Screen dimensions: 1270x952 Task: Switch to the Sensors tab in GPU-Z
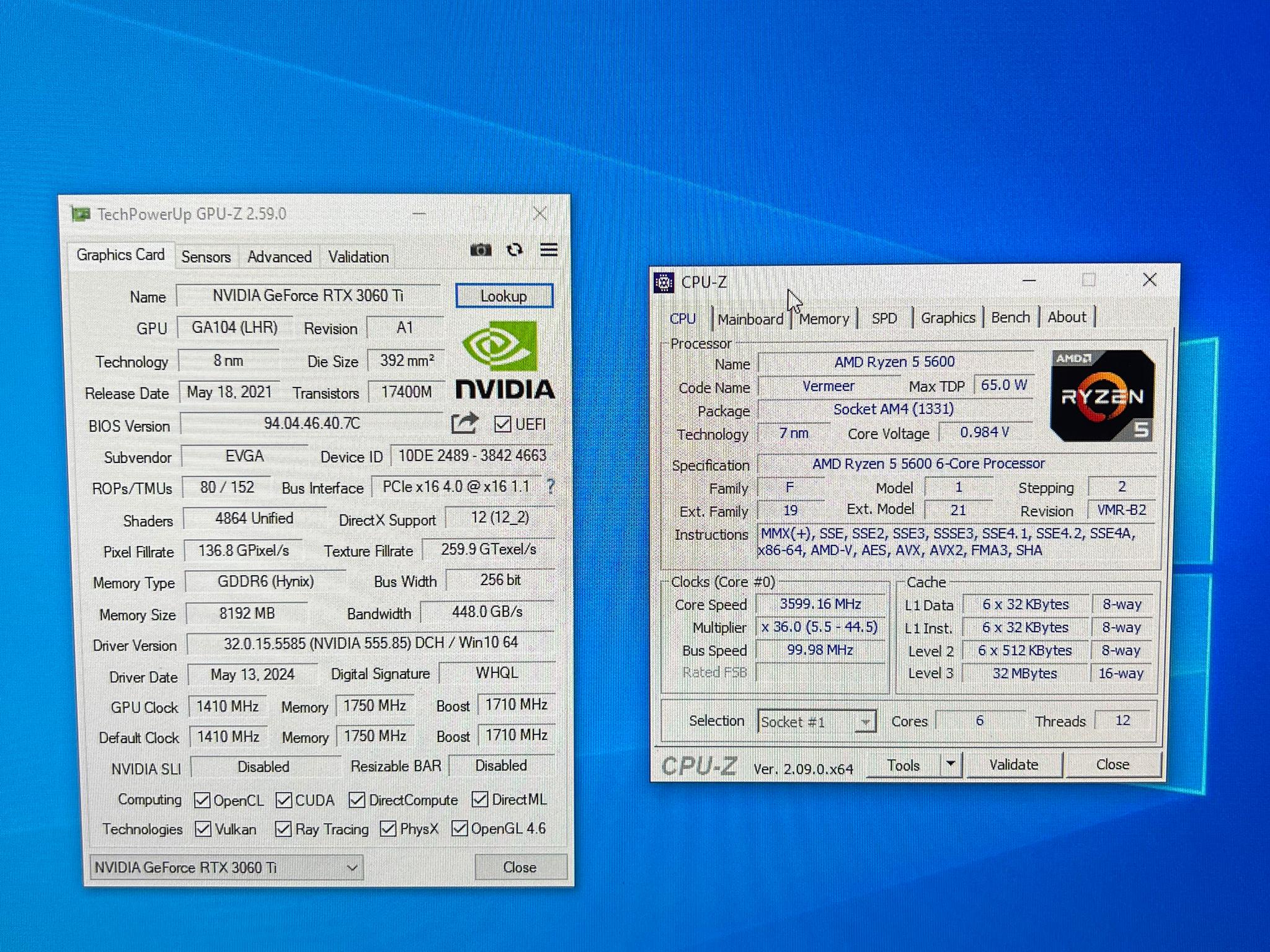pyautogui.click(x=206, y=257)
